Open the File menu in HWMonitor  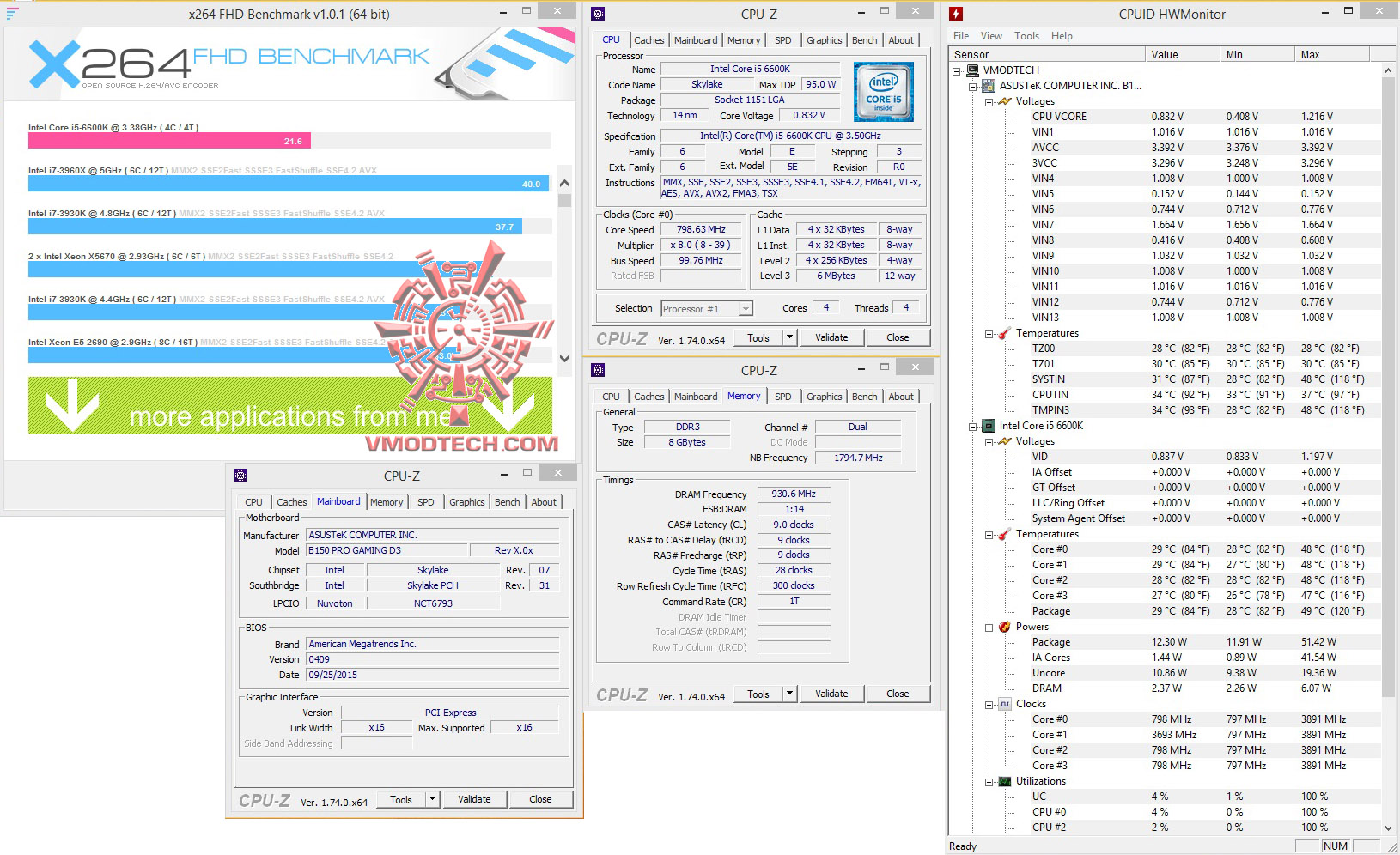[961, 36]
